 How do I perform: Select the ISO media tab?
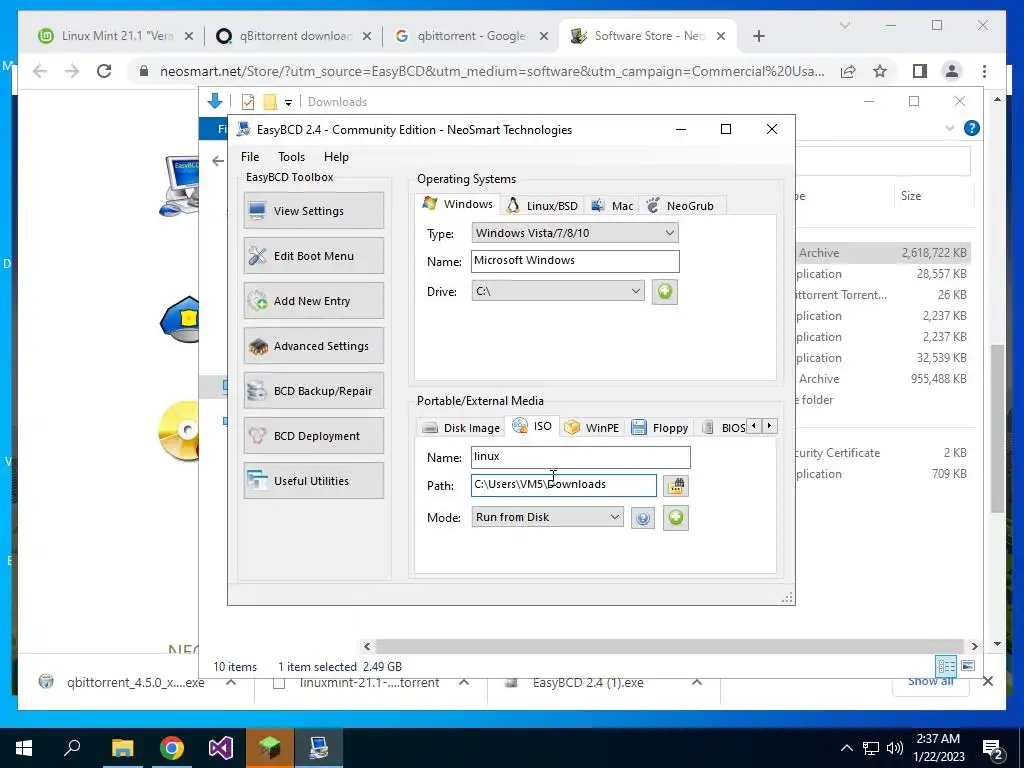click(532, 426)
